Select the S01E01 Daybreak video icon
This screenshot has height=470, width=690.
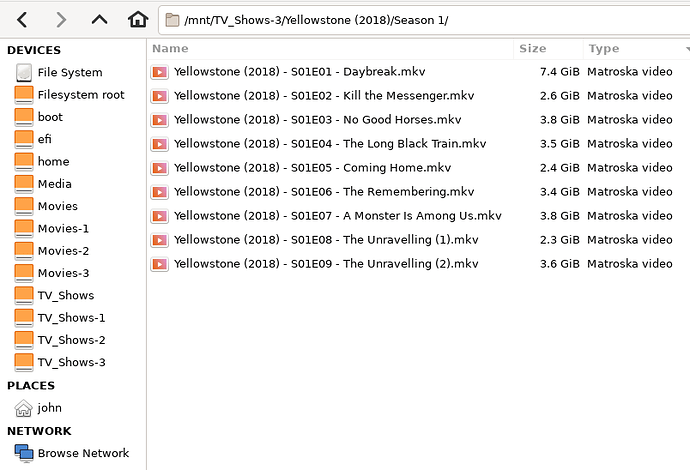pos(159,72)
